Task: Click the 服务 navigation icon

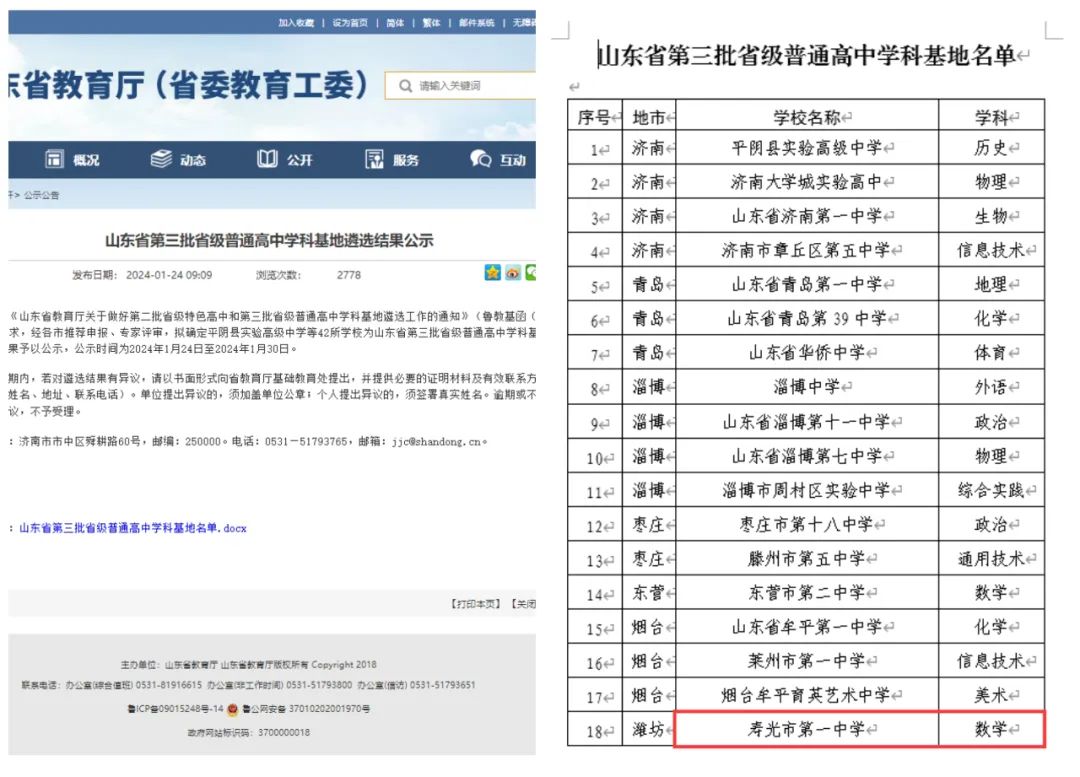Action: click(375, 159)
